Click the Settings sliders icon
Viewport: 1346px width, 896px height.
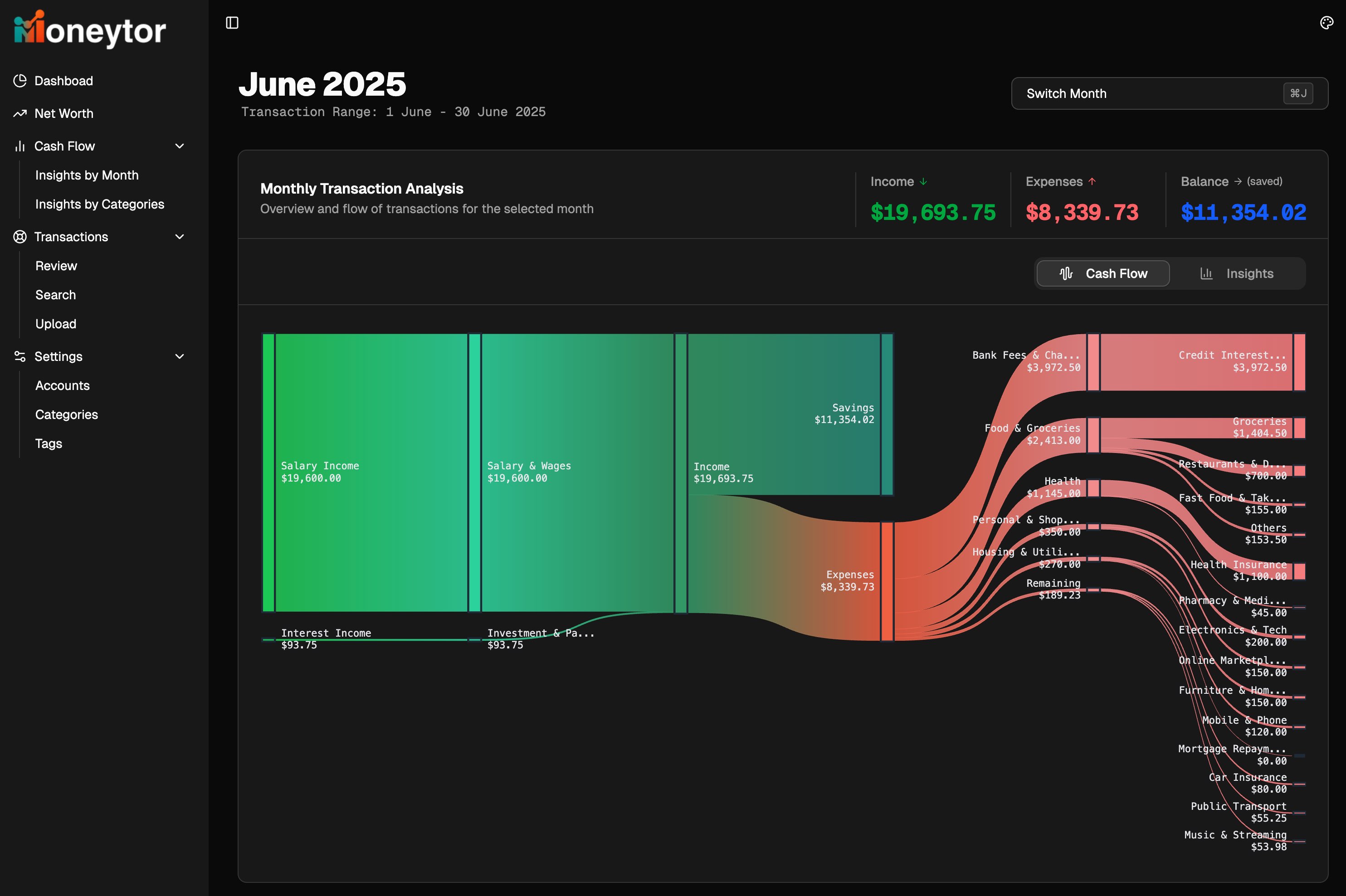20,356
